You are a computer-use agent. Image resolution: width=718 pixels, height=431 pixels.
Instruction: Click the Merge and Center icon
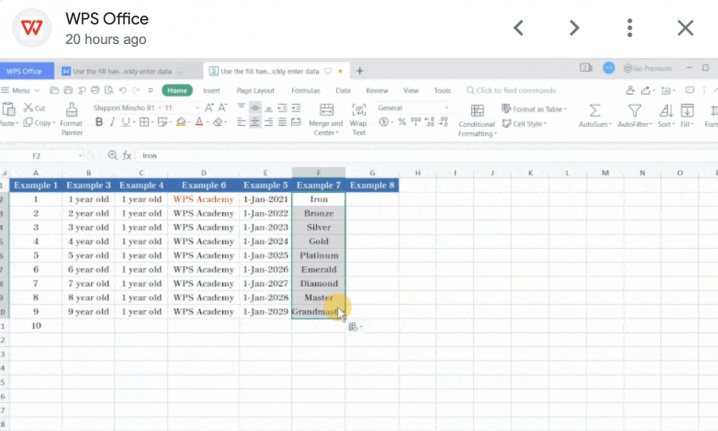pos(326,111)
